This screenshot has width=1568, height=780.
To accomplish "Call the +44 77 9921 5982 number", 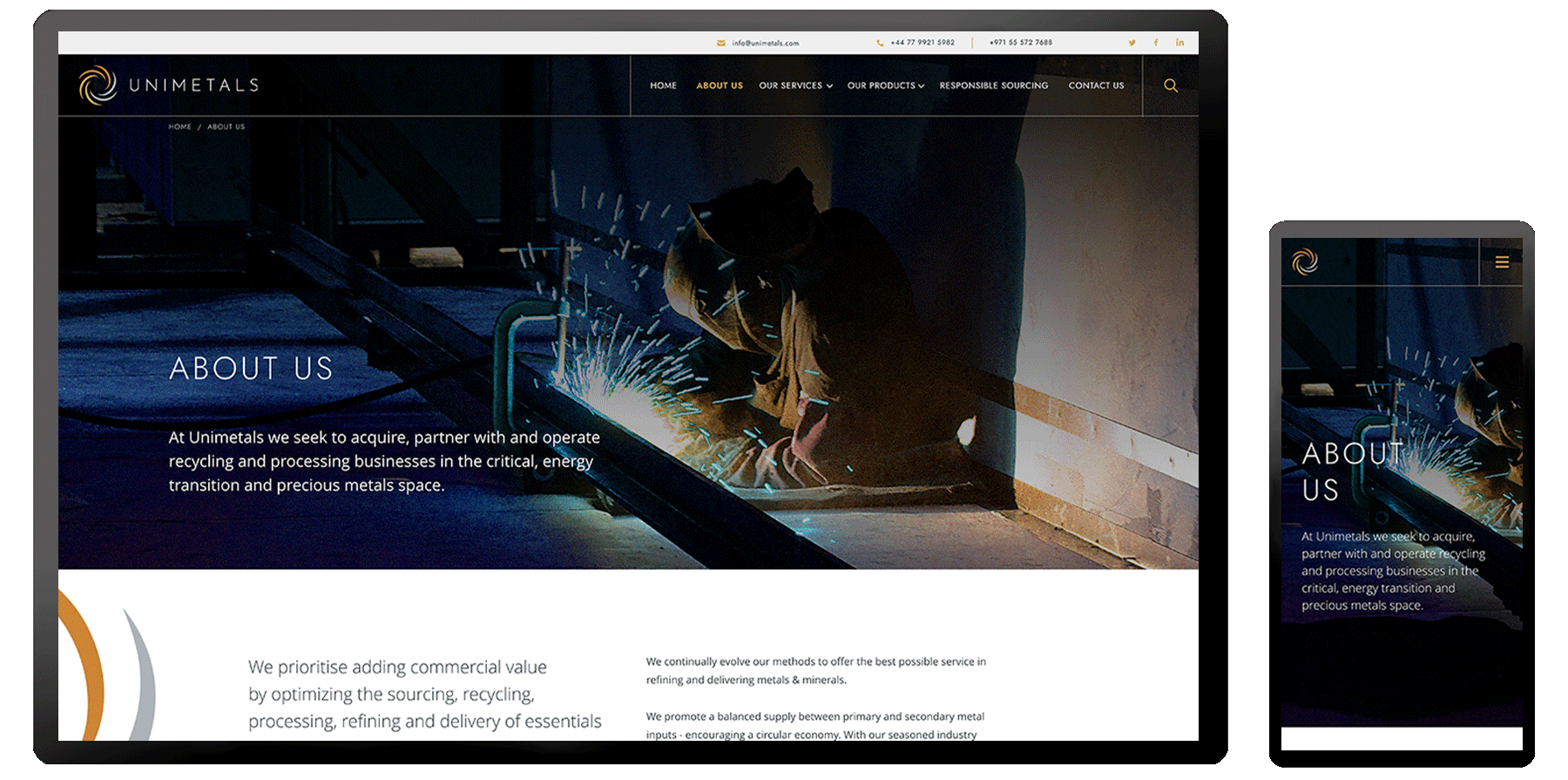I will tap(923, 43).
